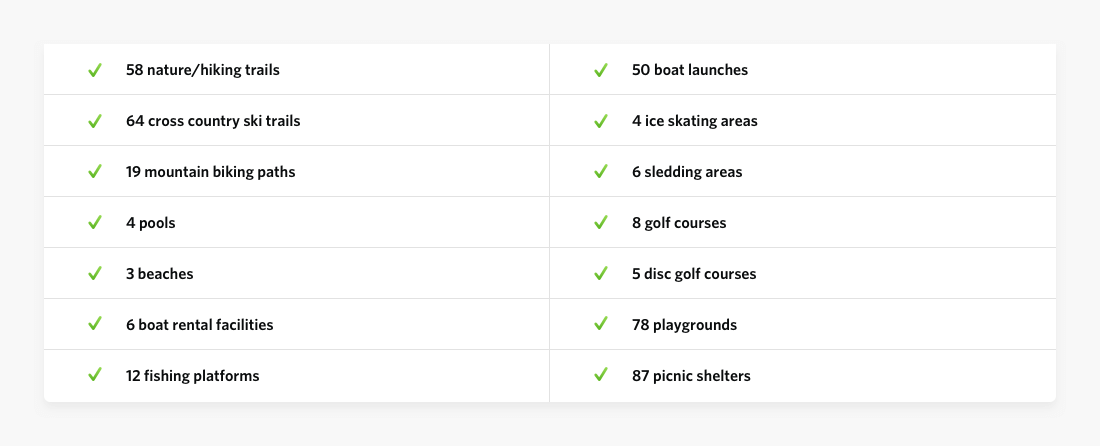Click the checkmark next to 50 boat launches
The width and height of the screenshot is (1100, 446).
(x=601, y=70)
